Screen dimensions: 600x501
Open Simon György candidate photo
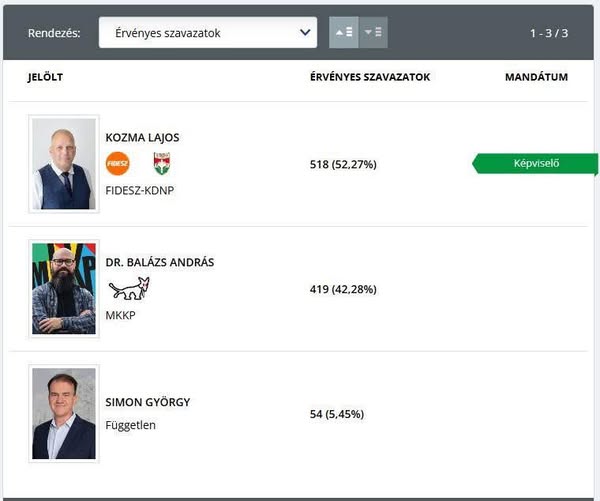coord(64,413)
